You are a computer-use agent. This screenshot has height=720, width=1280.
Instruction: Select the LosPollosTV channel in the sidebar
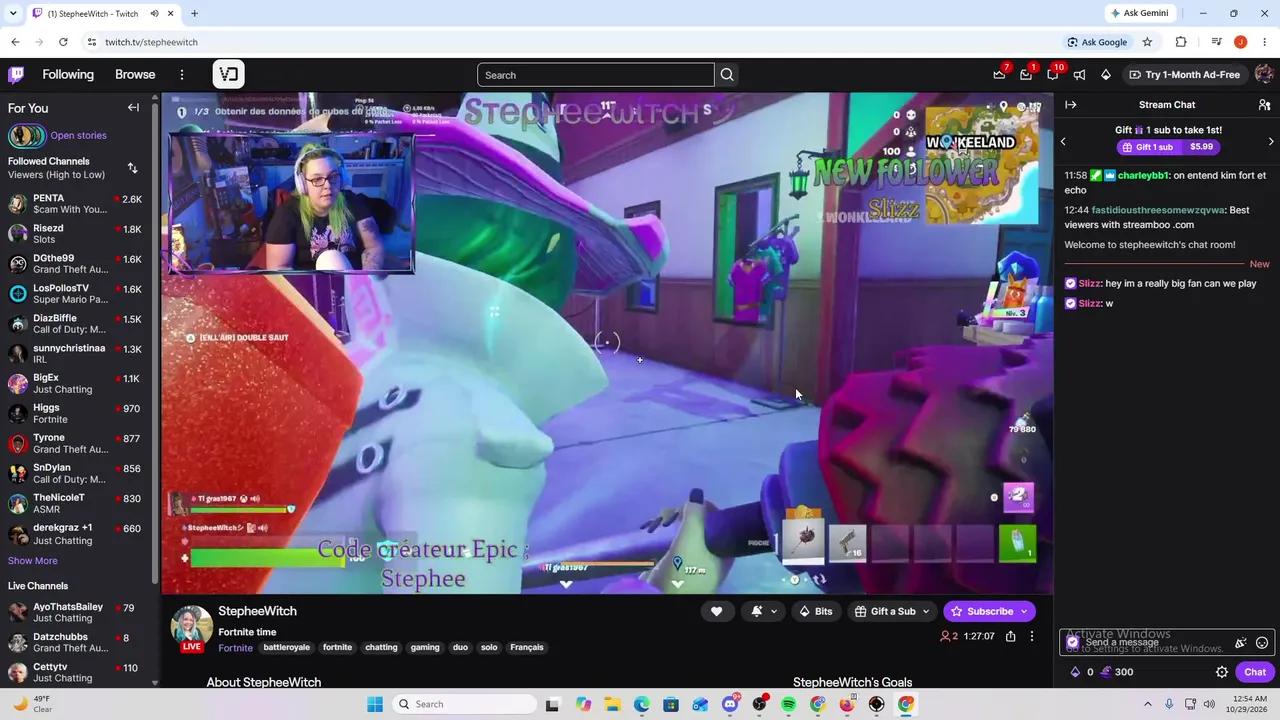click(x=76, y=294)
